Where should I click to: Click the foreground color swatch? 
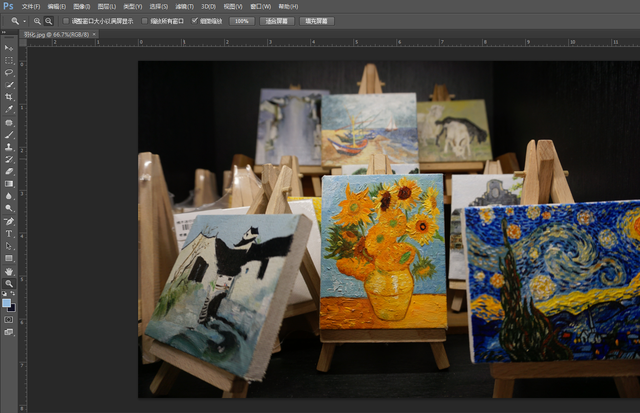coord(7,302)
